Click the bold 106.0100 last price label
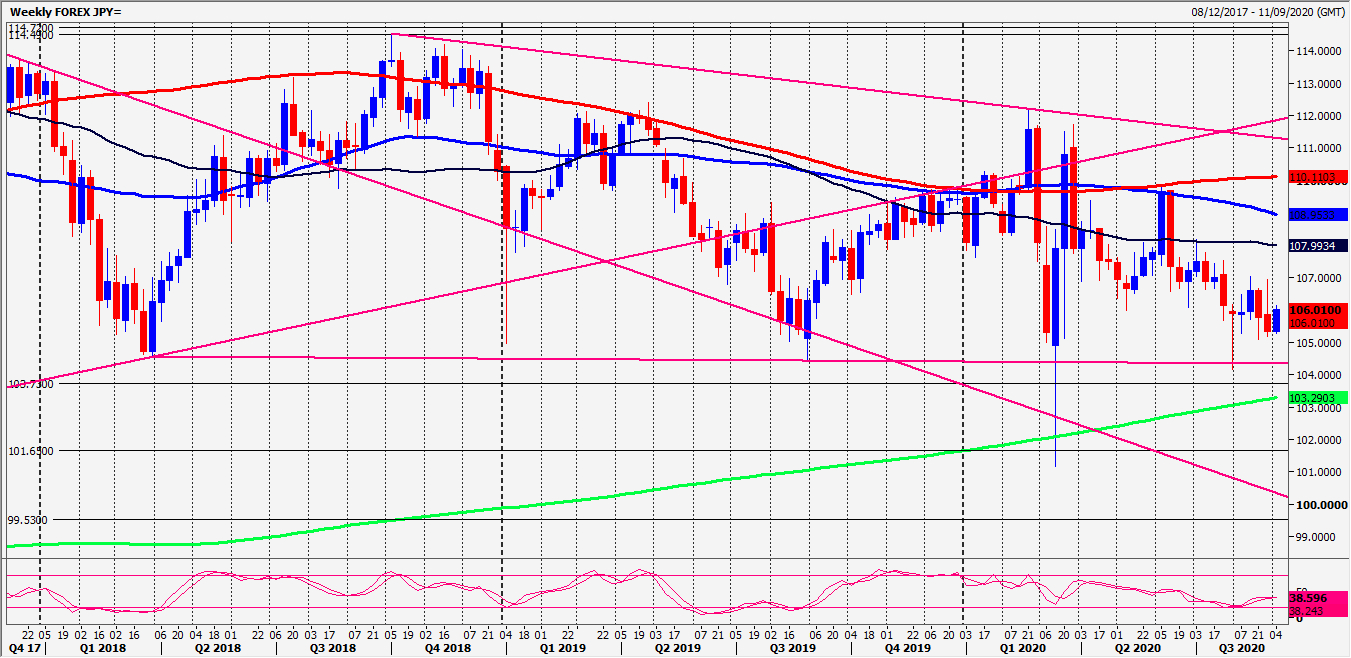 pos(1318,312)
